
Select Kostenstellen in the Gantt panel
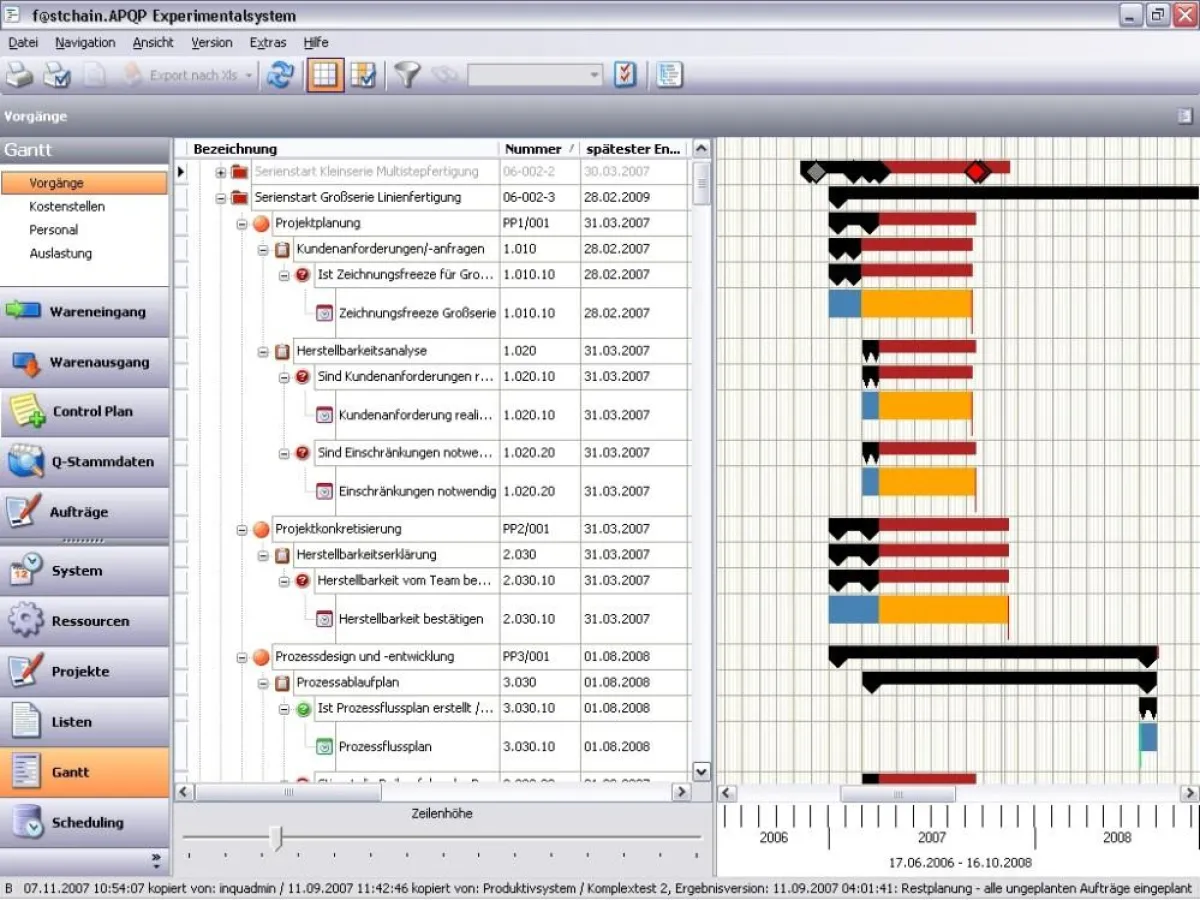pos(67,207)
